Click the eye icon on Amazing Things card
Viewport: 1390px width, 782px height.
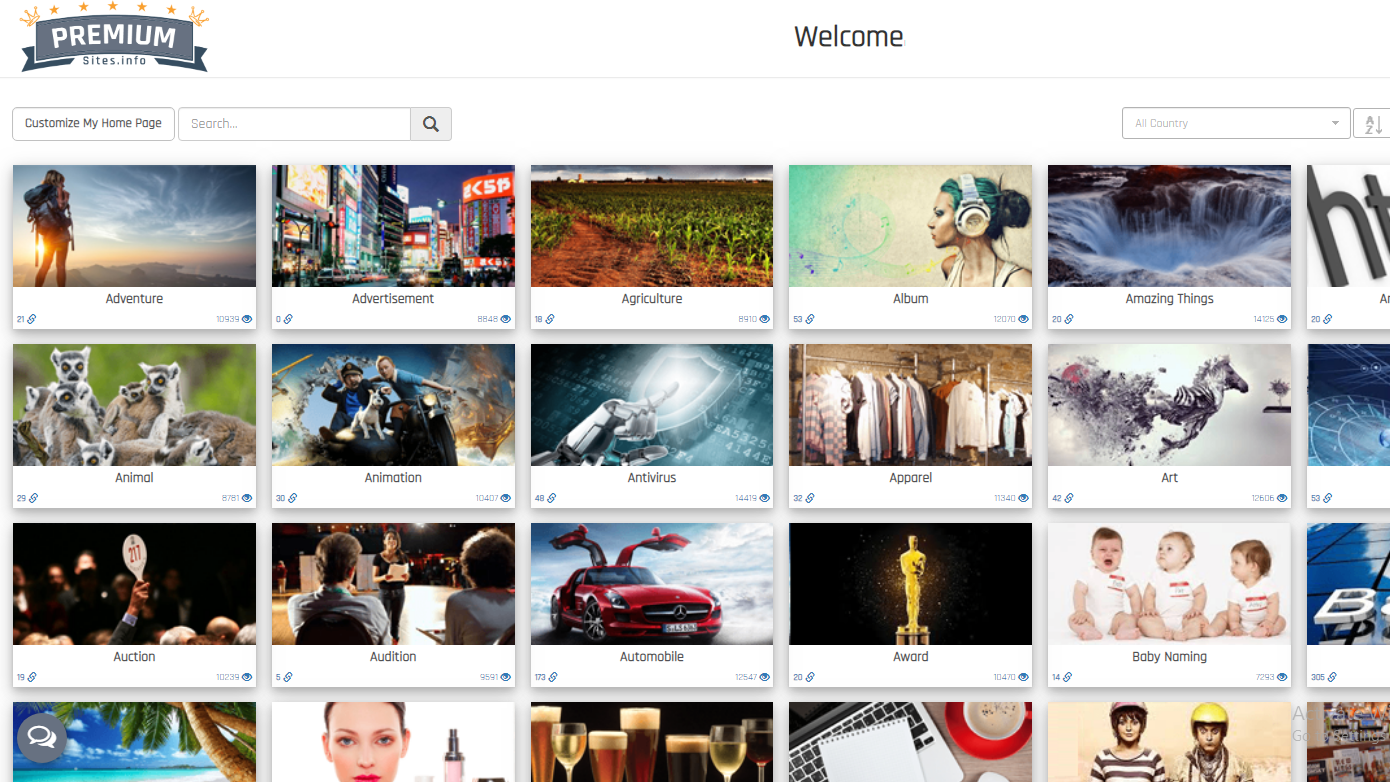tap(1282, 319)
